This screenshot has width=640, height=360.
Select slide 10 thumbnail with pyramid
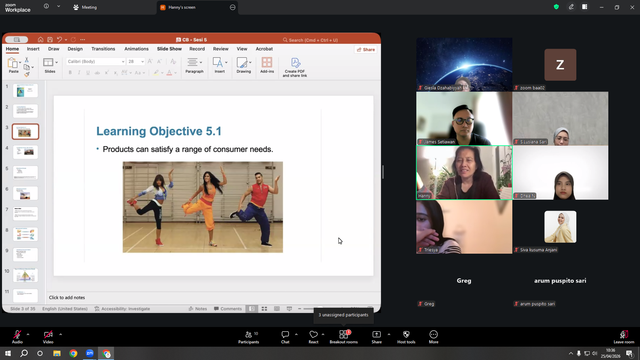(x=25, y=275)
